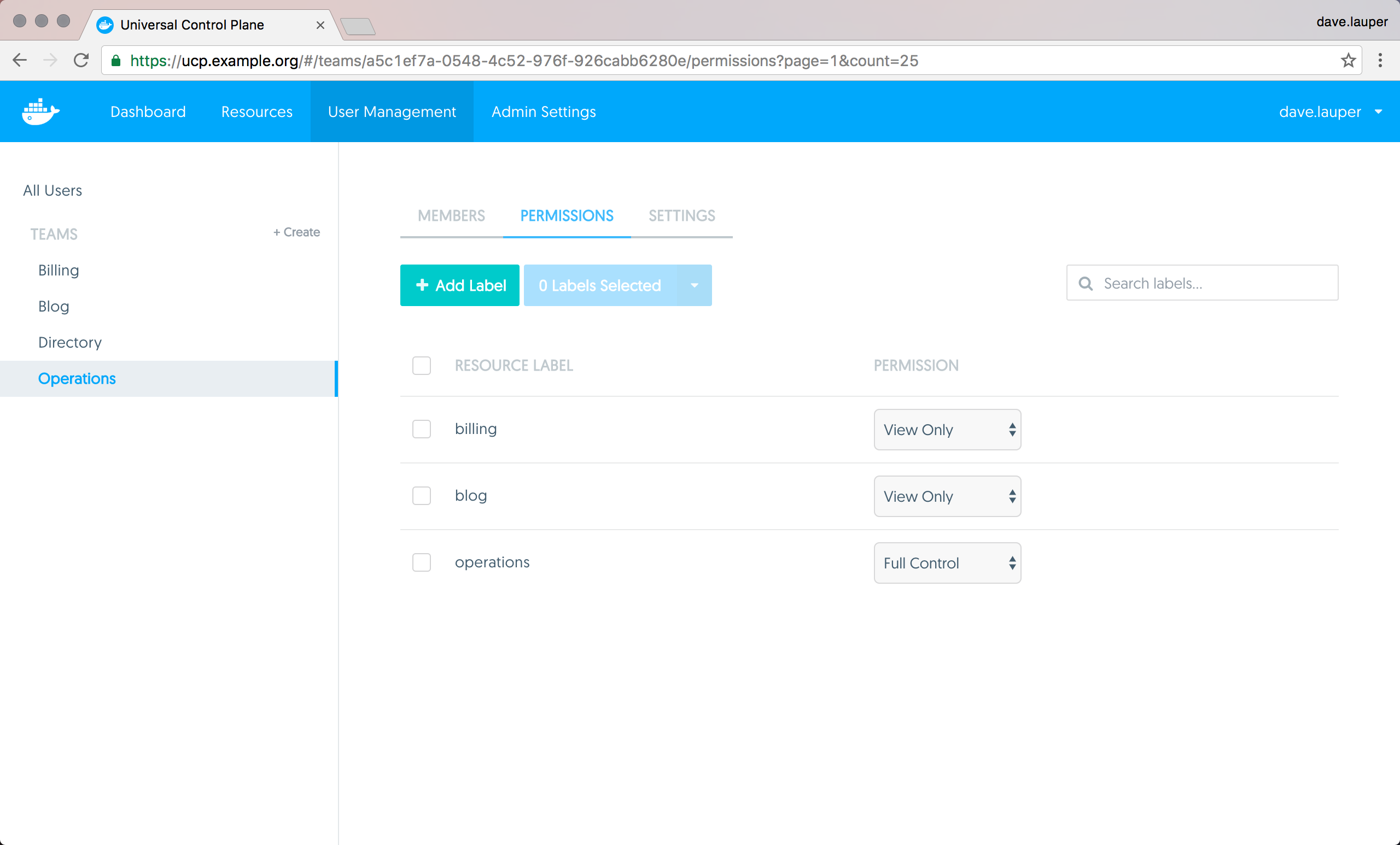Check the billing label checkbox

[x=421, y=429]
